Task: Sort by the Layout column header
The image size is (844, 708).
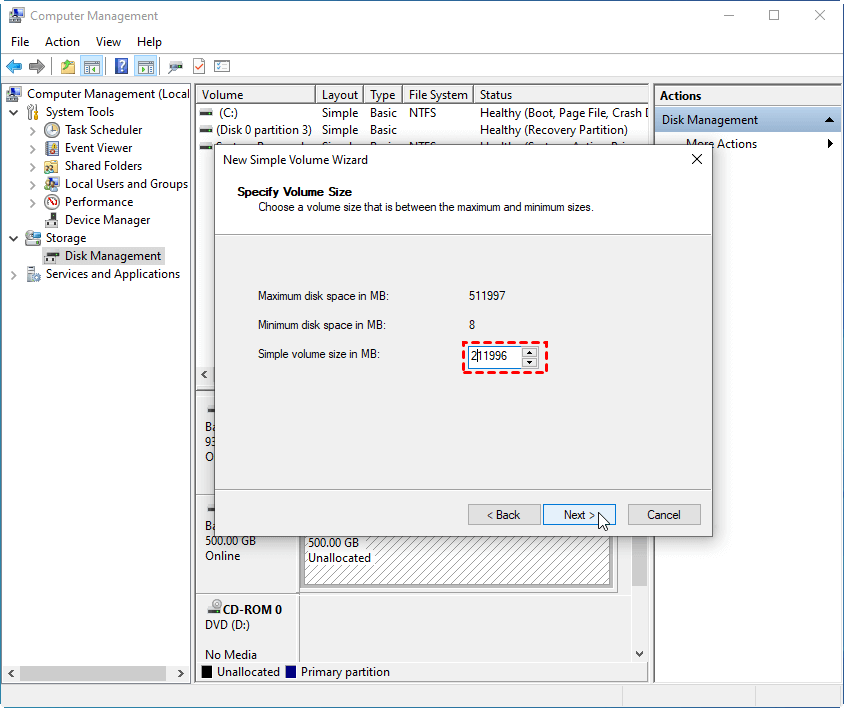Action: pos(340,95)
